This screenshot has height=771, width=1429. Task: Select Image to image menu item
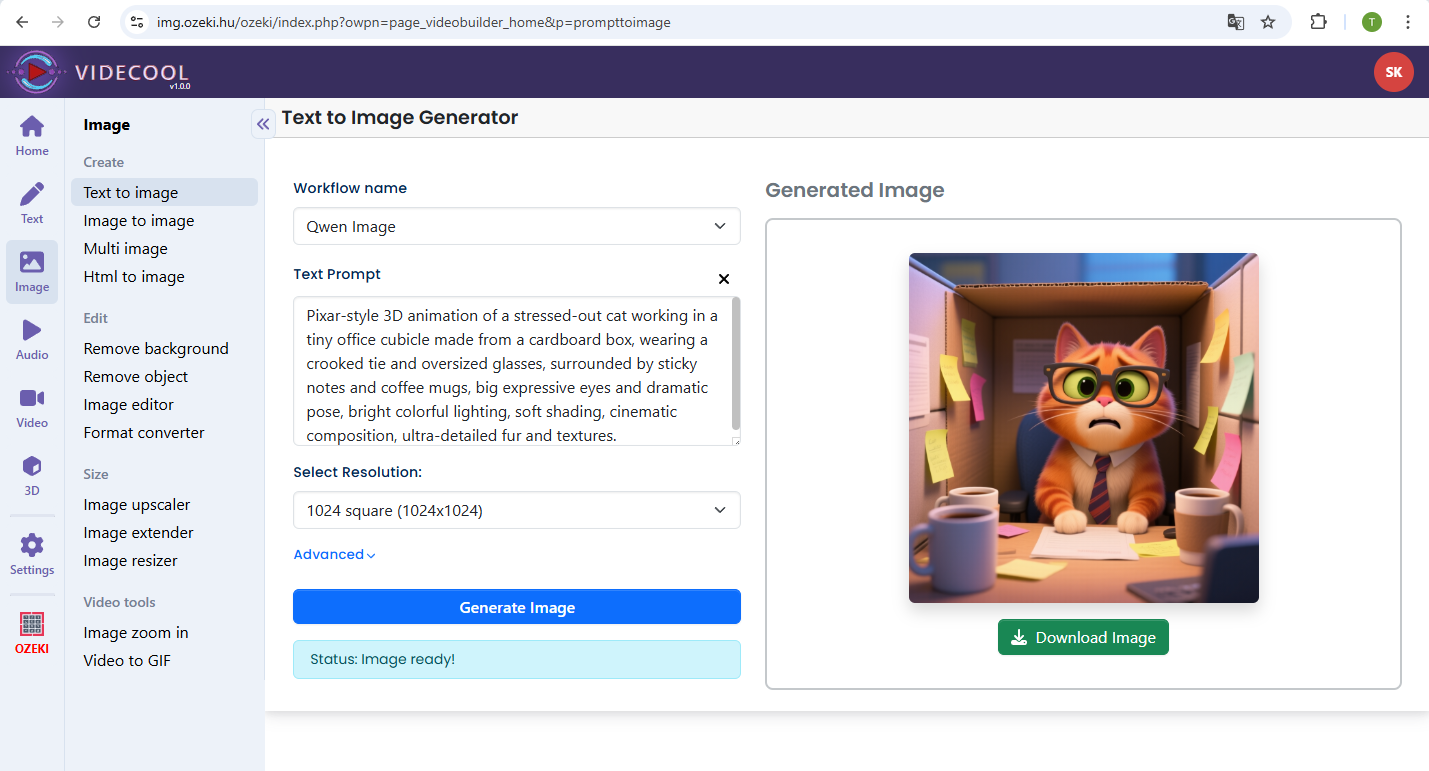(x=139, y=221)
